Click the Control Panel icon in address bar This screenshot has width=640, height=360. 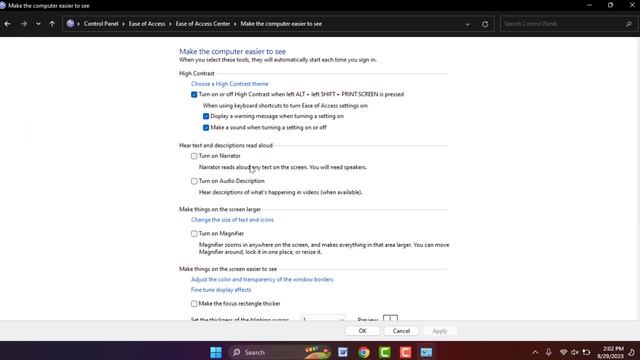70,24
